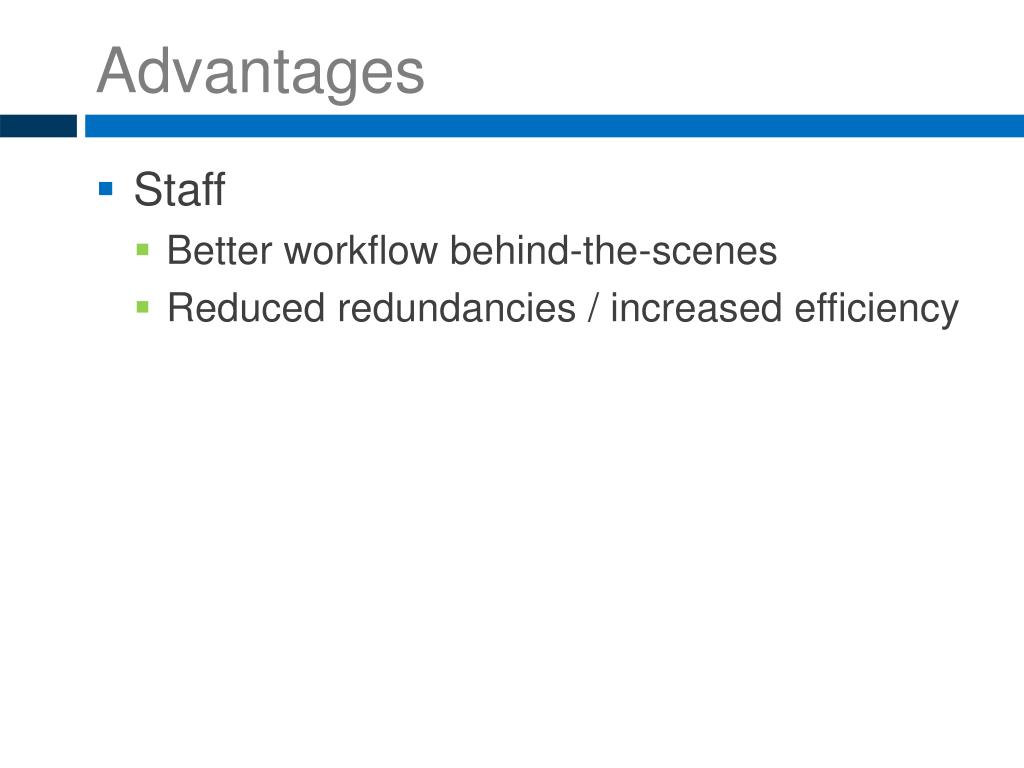Click the long bright blue divider bar

click(554, 126)
